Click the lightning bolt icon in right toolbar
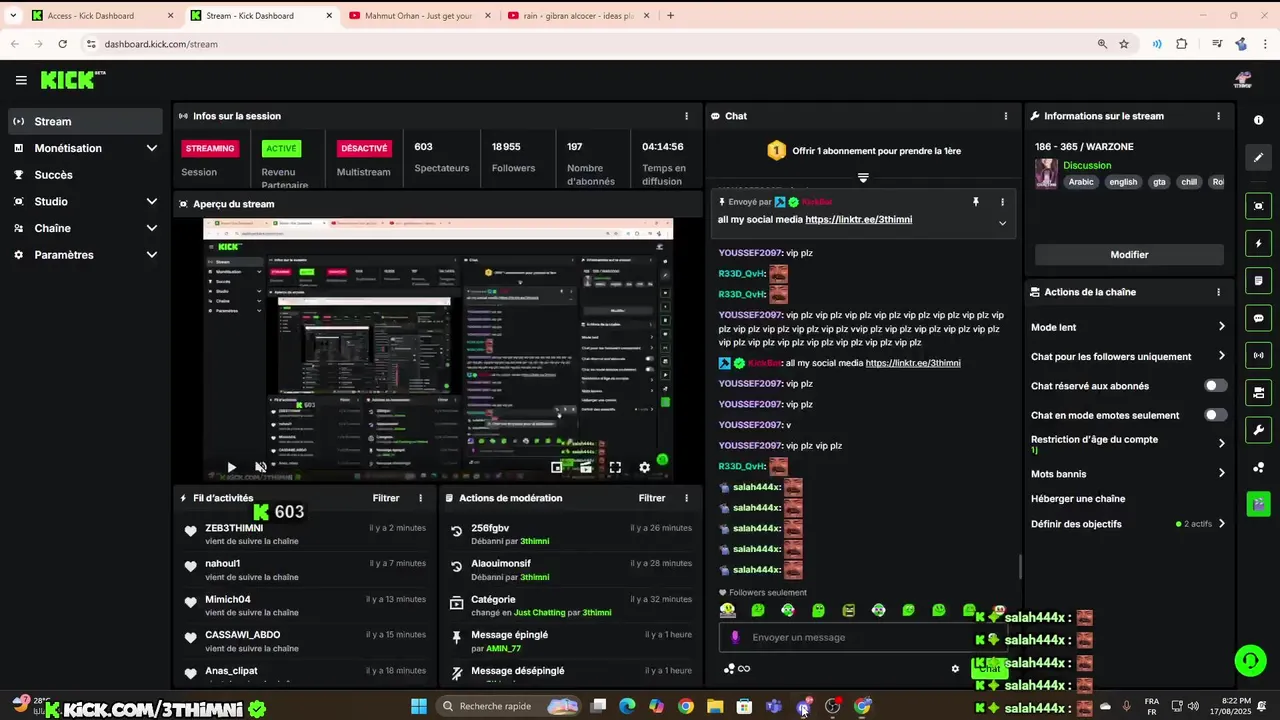 tap(1258, 244)
